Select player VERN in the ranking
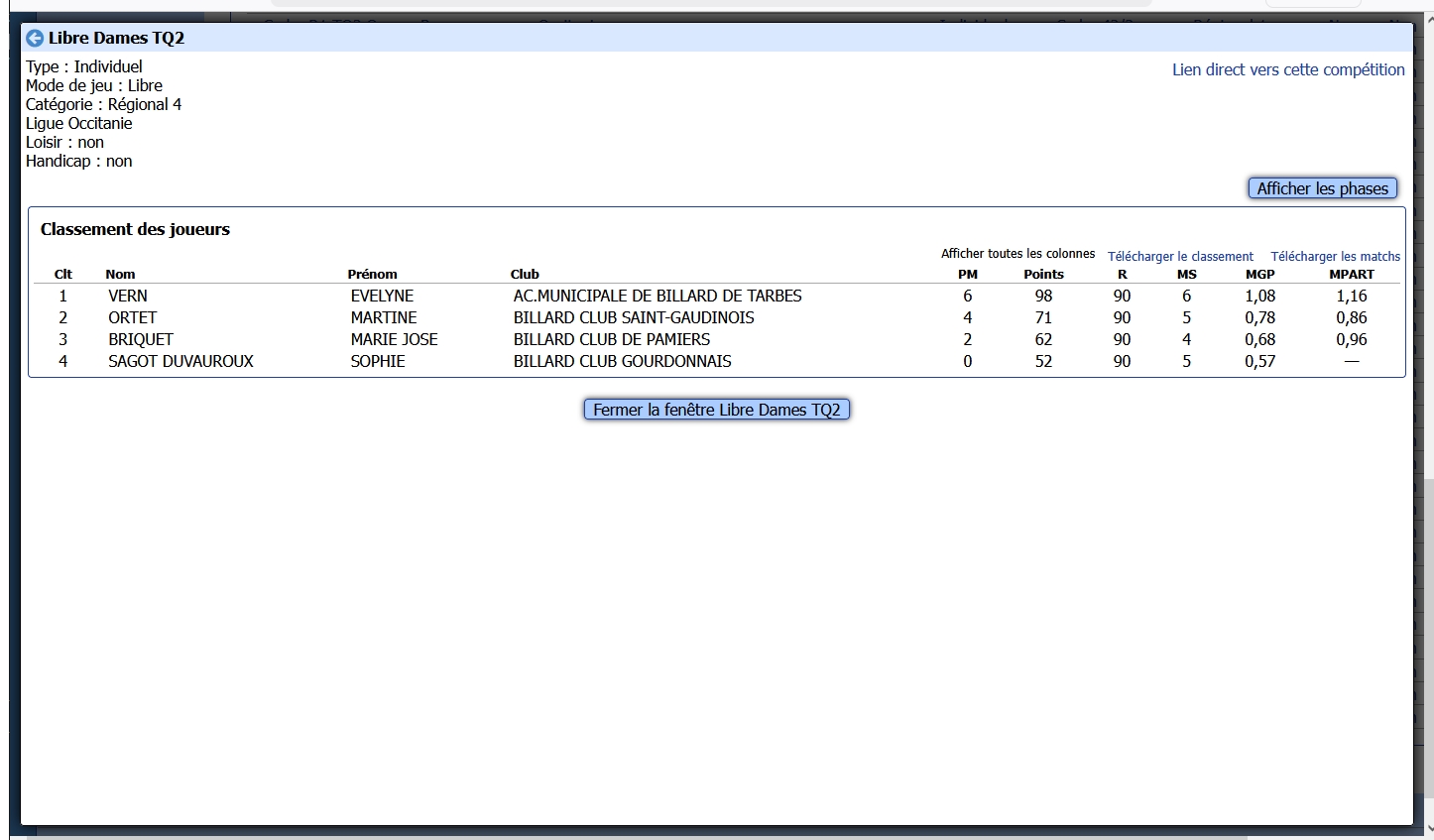The height and width of the screenshot is (840, 1434). pyautogui.click(x=128, y=296)
